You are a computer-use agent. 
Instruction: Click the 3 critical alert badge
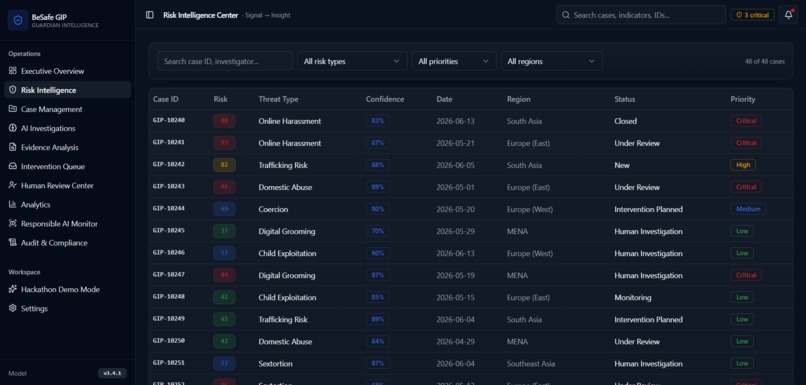(x=752, y=15)
